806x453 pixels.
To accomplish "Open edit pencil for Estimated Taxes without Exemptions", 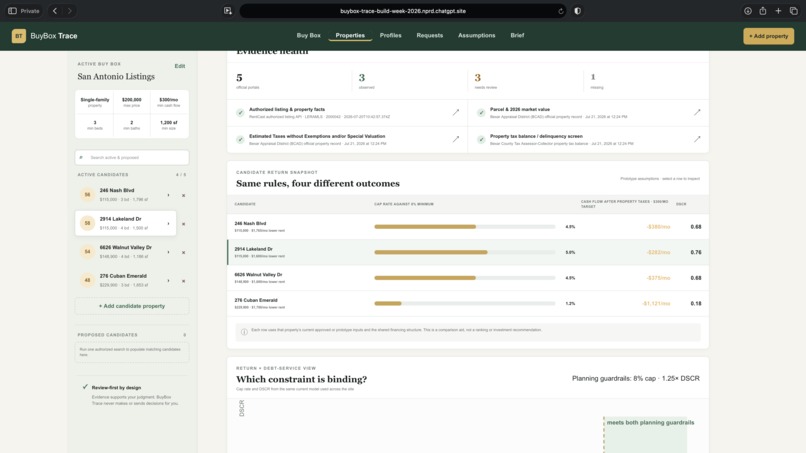I will pos(456,139).
